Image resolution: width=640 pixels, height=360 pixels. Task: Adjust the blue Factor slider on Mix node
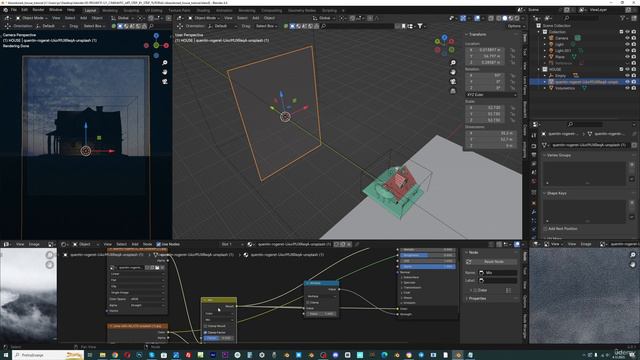point(218,338)
